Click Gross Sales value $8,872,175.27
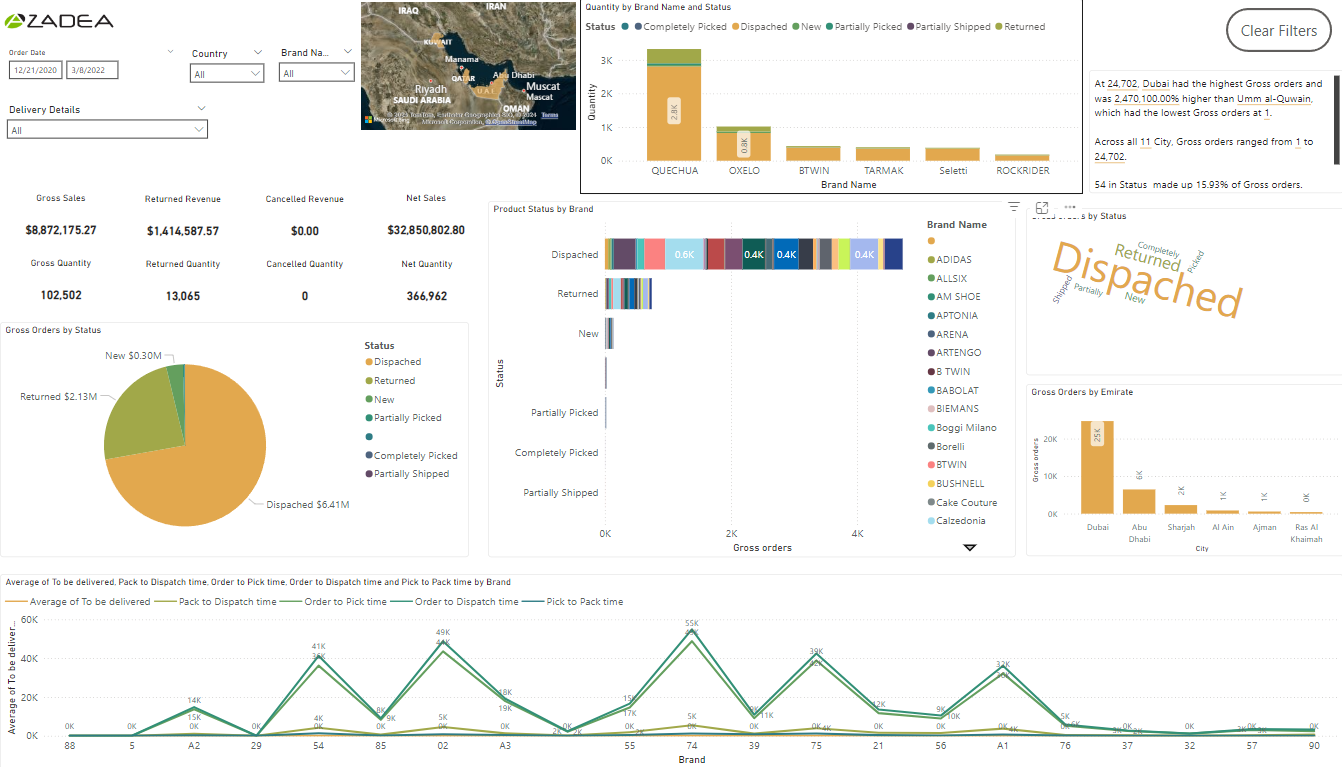1342x767 pixels. coord(61,230)
